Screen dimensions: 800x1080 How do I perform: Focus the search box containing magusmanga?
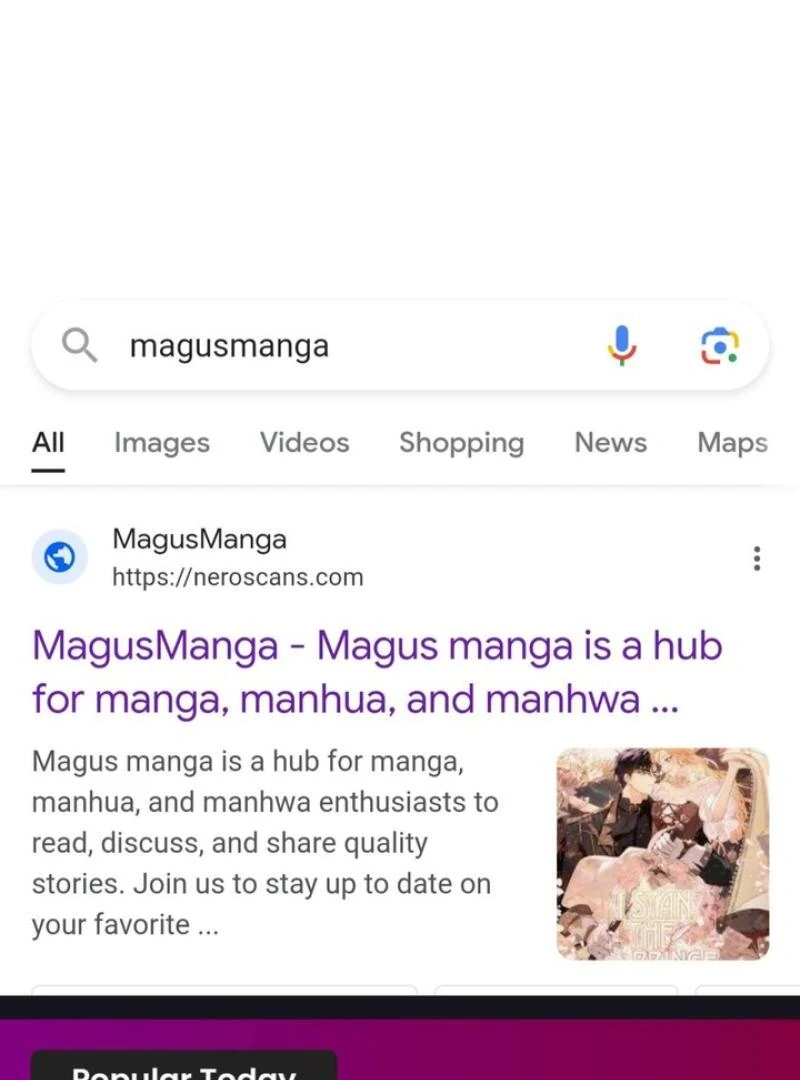pyautogui.click(x=400, y=345)
